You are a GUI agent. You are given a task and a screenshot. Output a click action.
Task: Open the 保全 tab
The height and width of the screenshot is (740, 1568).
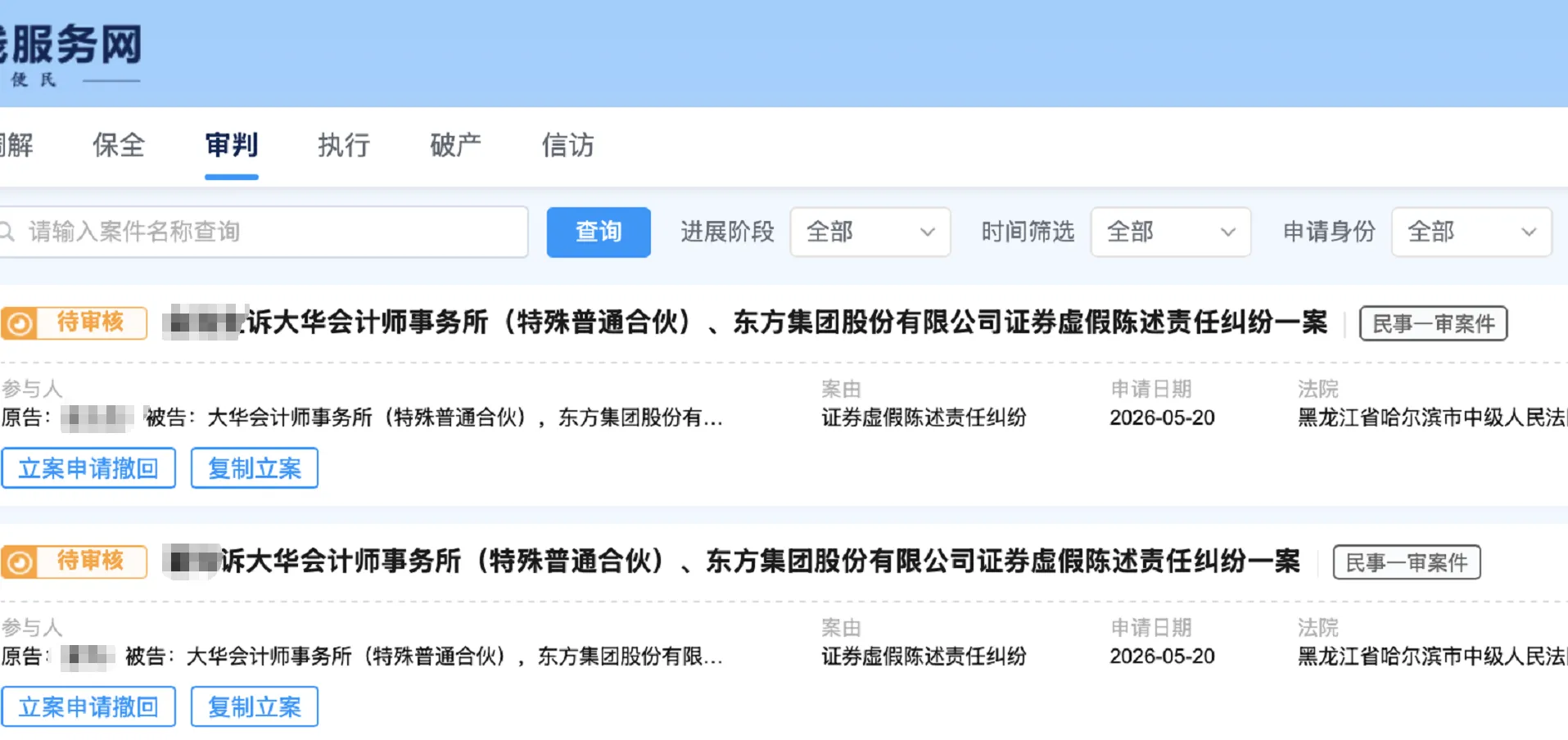(x=119, y=146)
